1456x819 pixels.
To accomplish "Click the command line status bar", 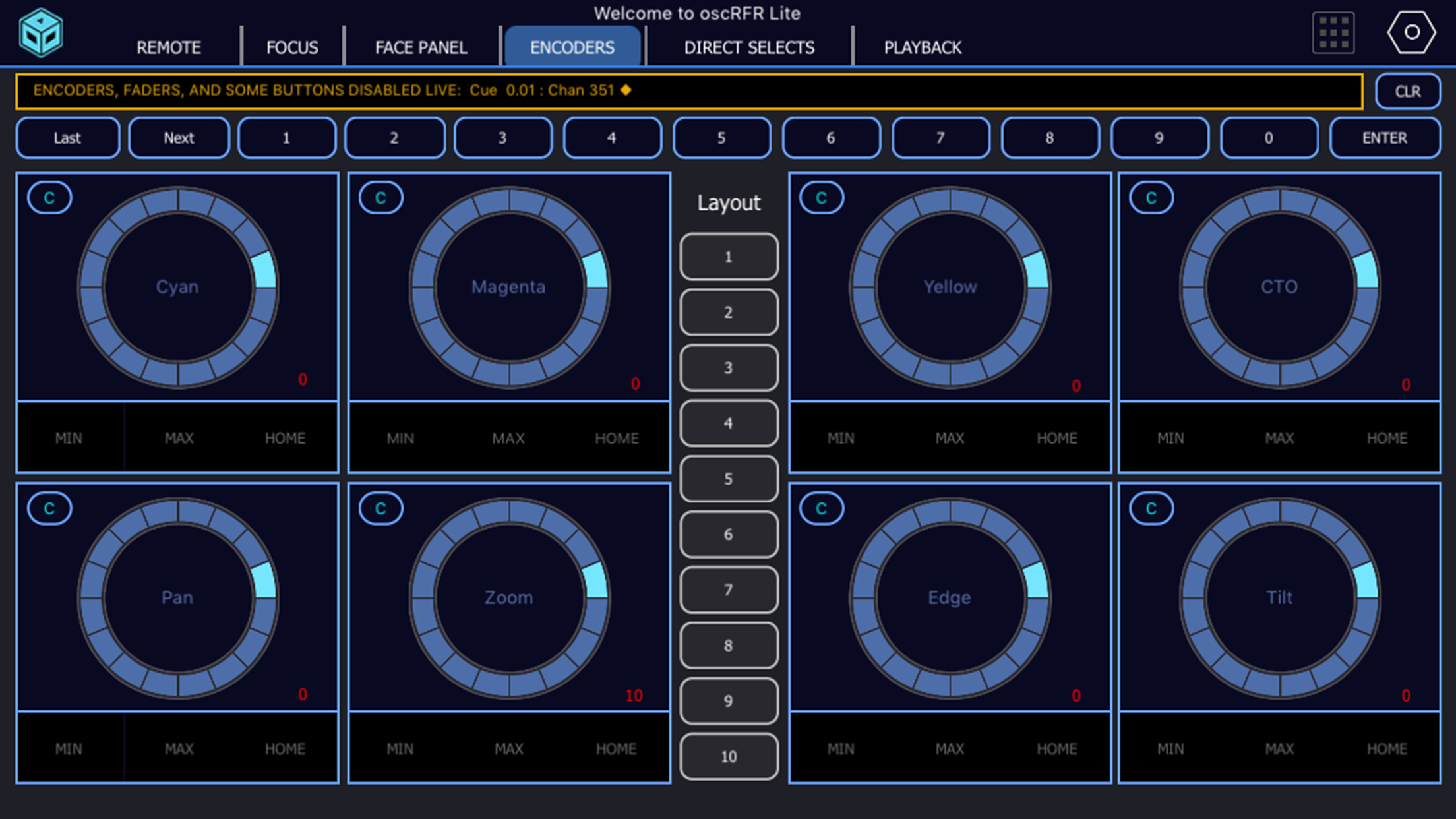I will (x=688, y=90).
